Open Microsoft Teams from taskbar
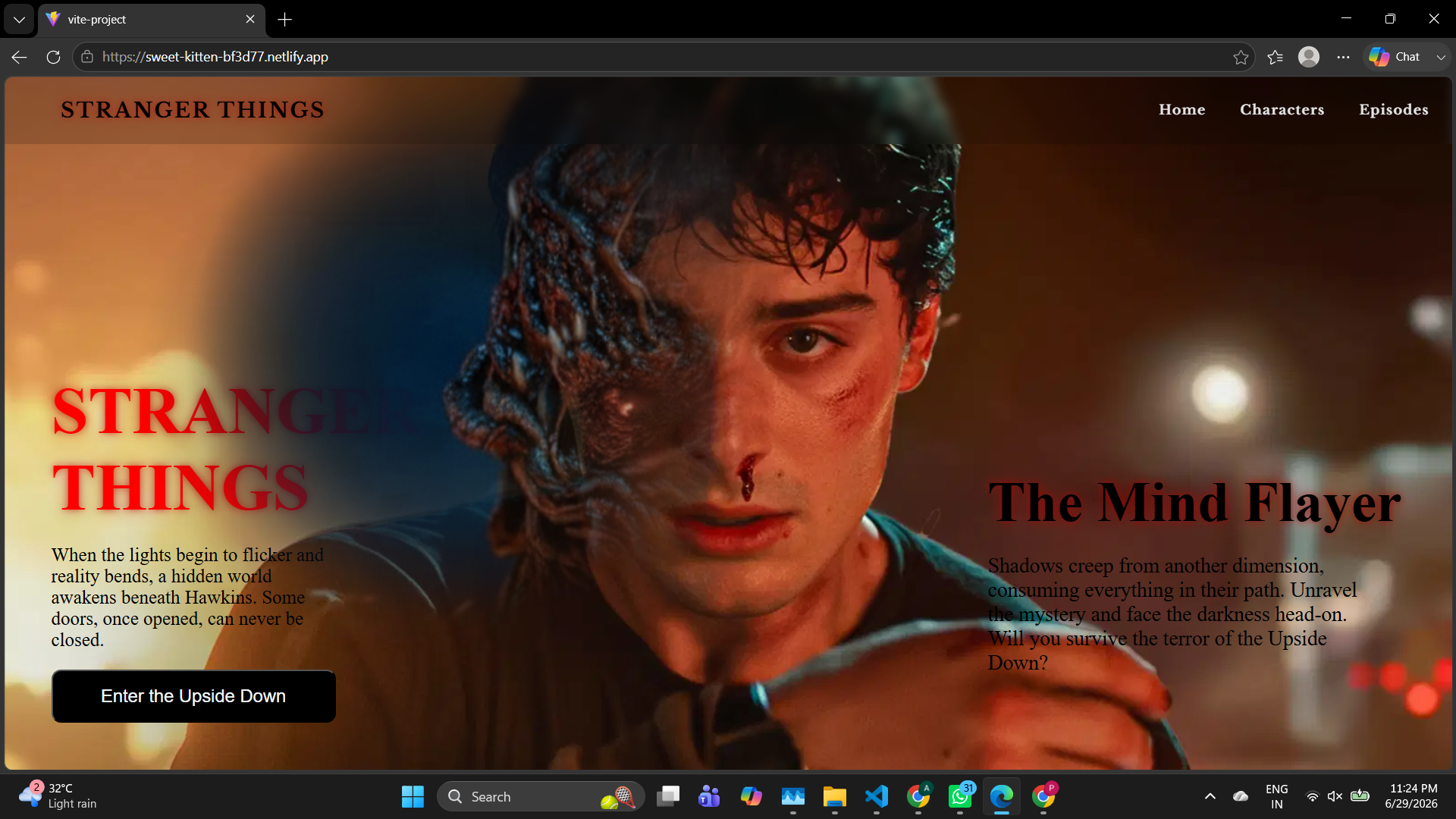 coord(709,796)
